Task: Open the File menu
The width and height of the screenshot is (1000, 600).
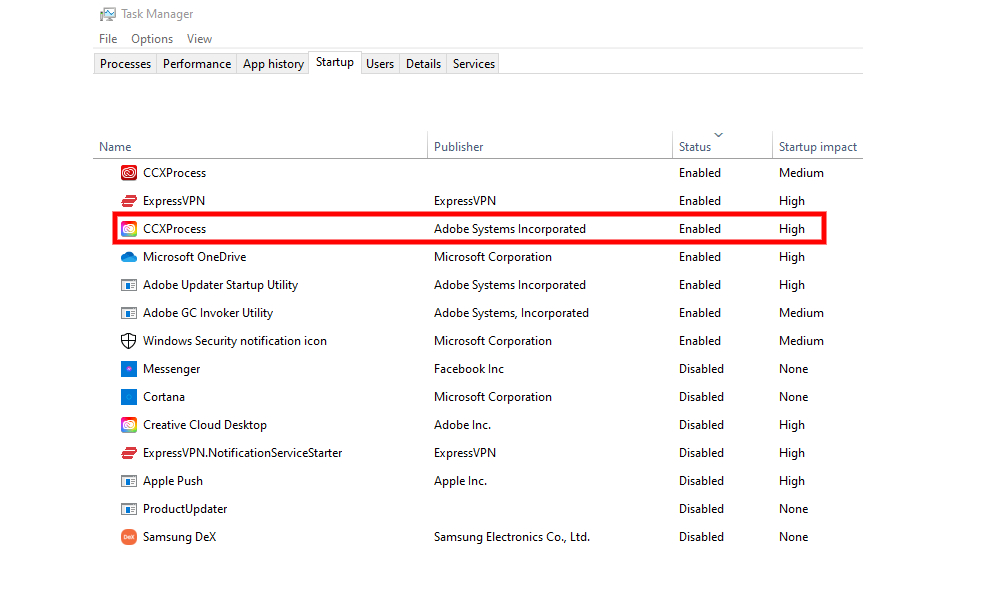Action: (108, 39)
